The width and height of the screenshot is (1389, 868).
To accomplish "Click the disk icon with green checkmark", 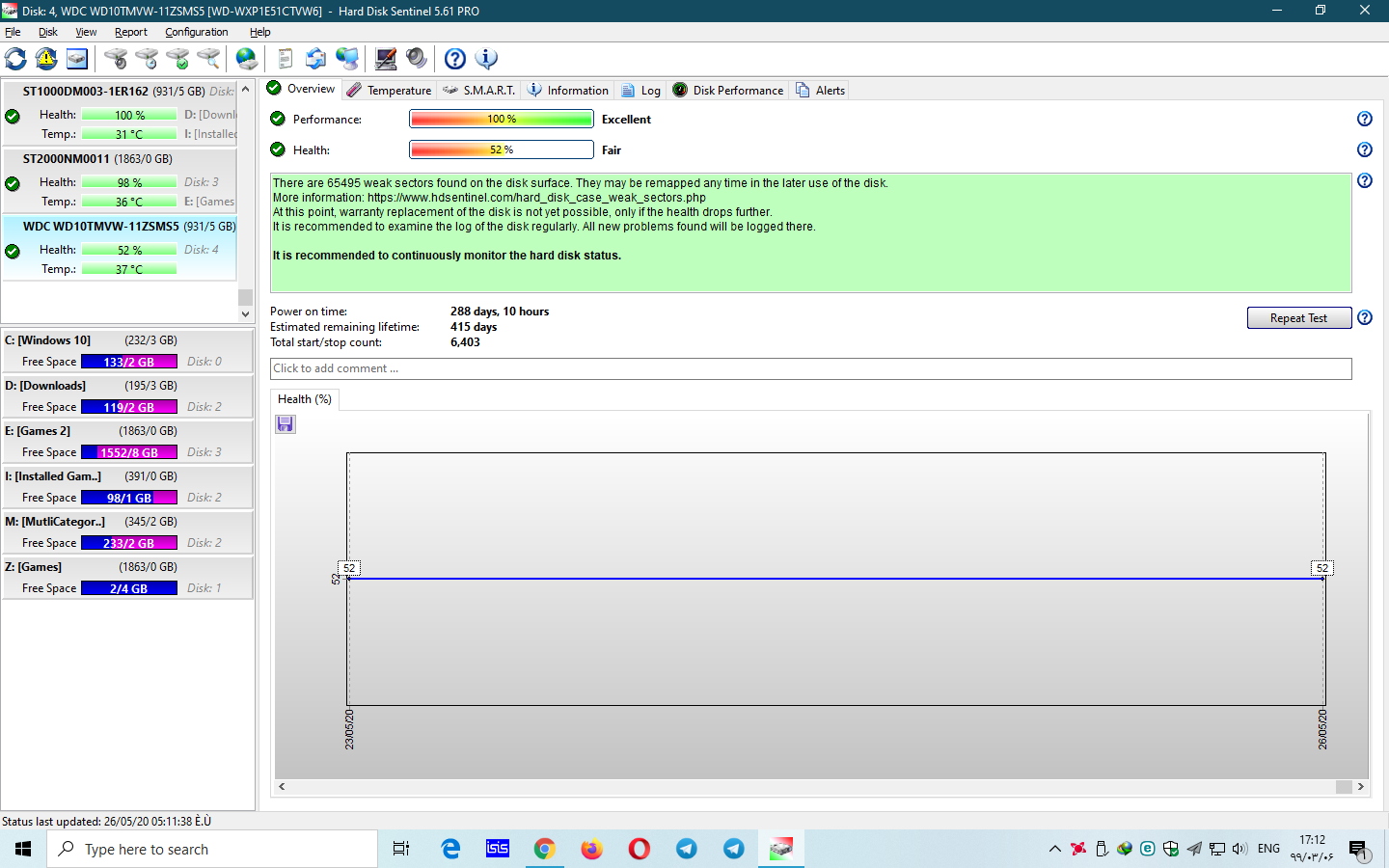I will click(x=177, y=59).
